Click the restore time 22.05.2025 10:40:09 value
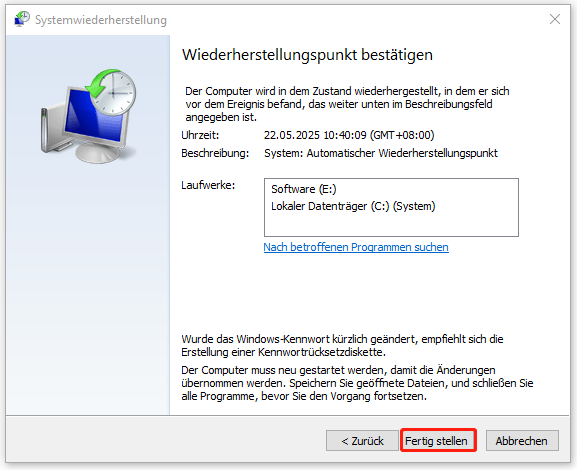Screen dimensions: 577x470 349,135
